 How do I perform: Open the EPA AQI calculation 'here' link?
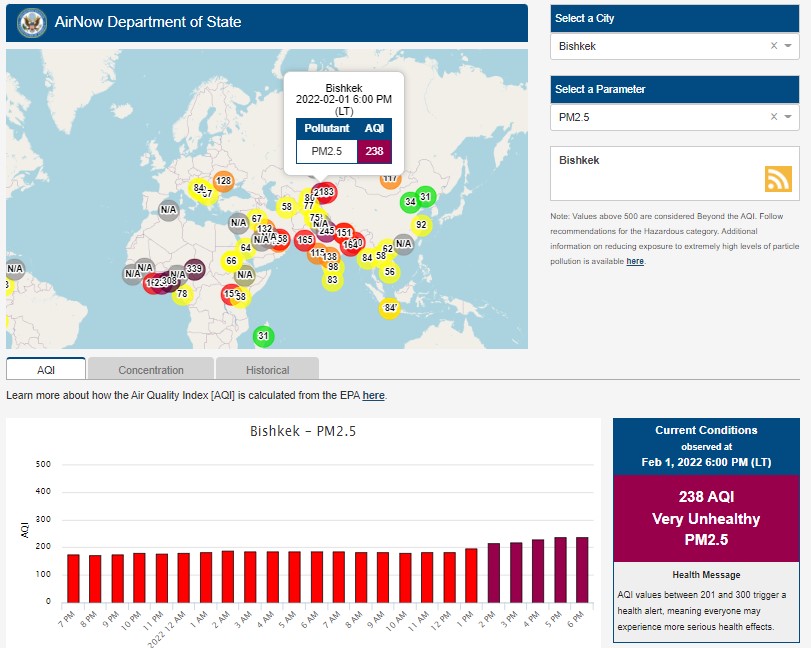[373, 396]
